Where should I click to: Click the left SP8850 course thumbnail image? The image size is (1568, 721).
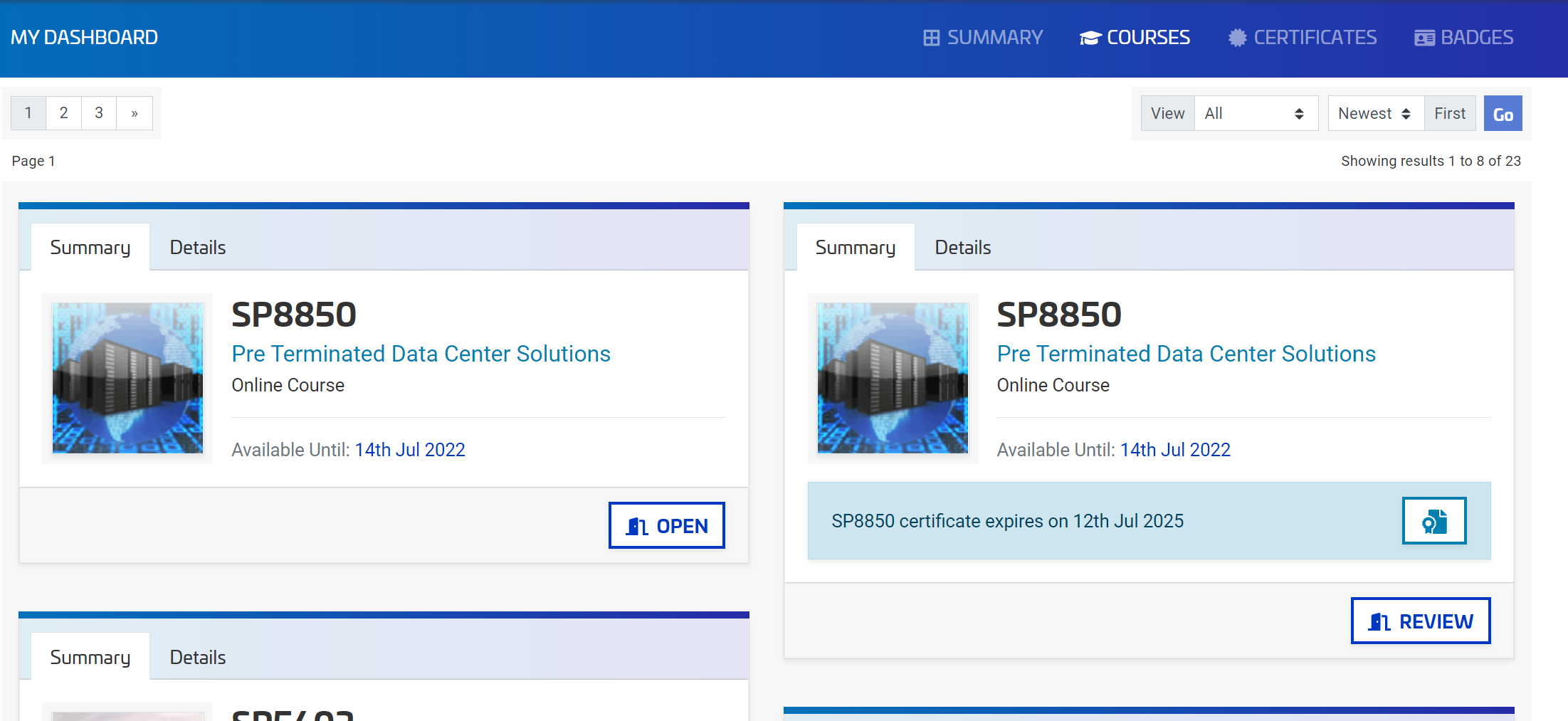tap(127, 378)
